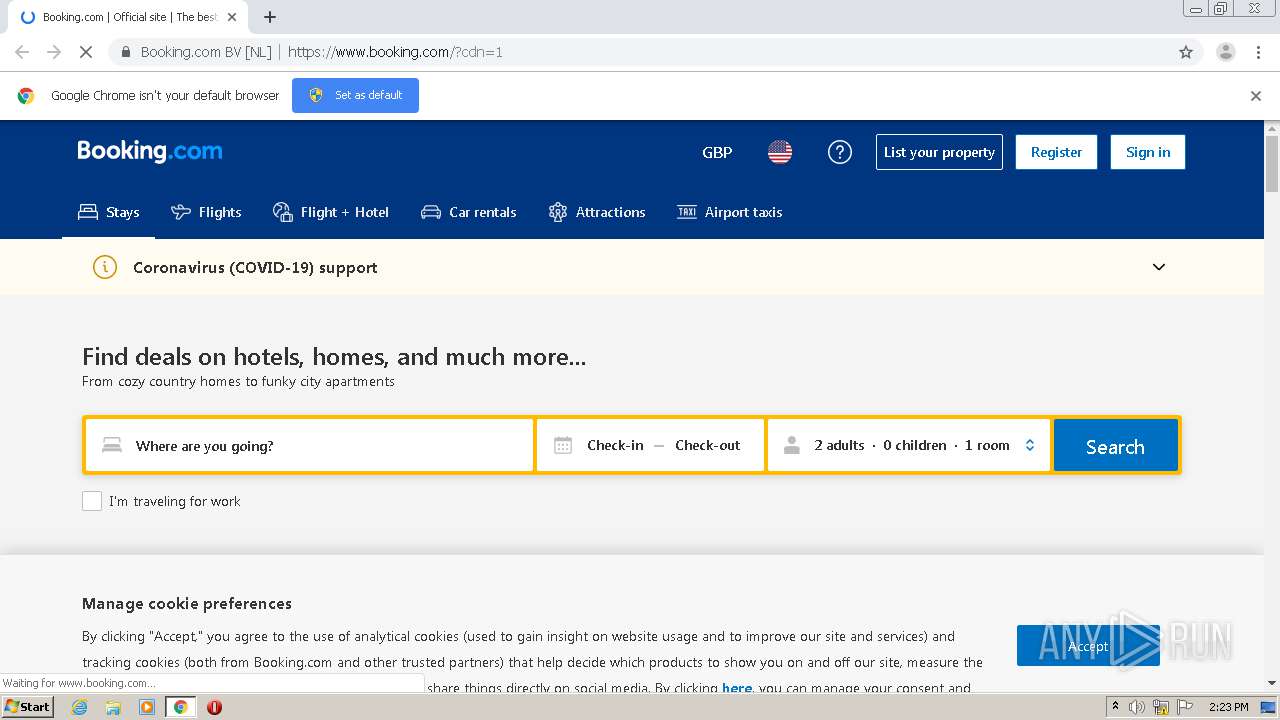This screenshot has width=1280, height=720.
Task: Open File Explorer from the taskbar
Action: [113, 707]
